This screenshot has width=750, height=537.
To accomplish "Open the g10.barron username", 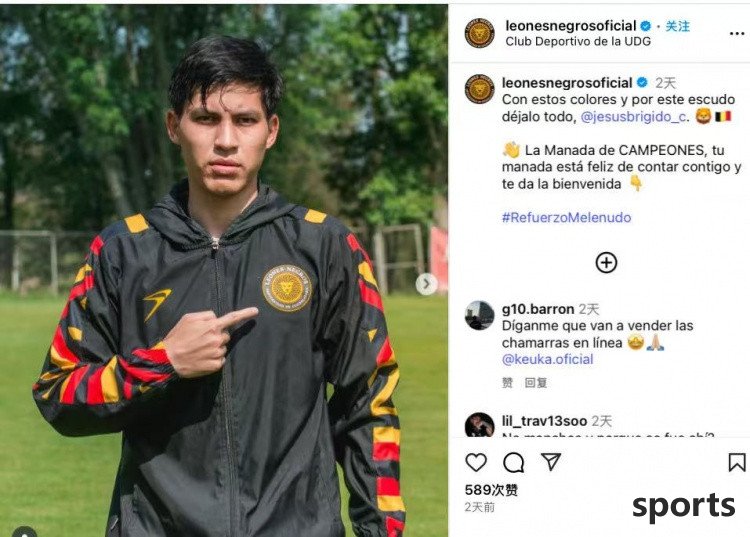I will coord(538,309).
